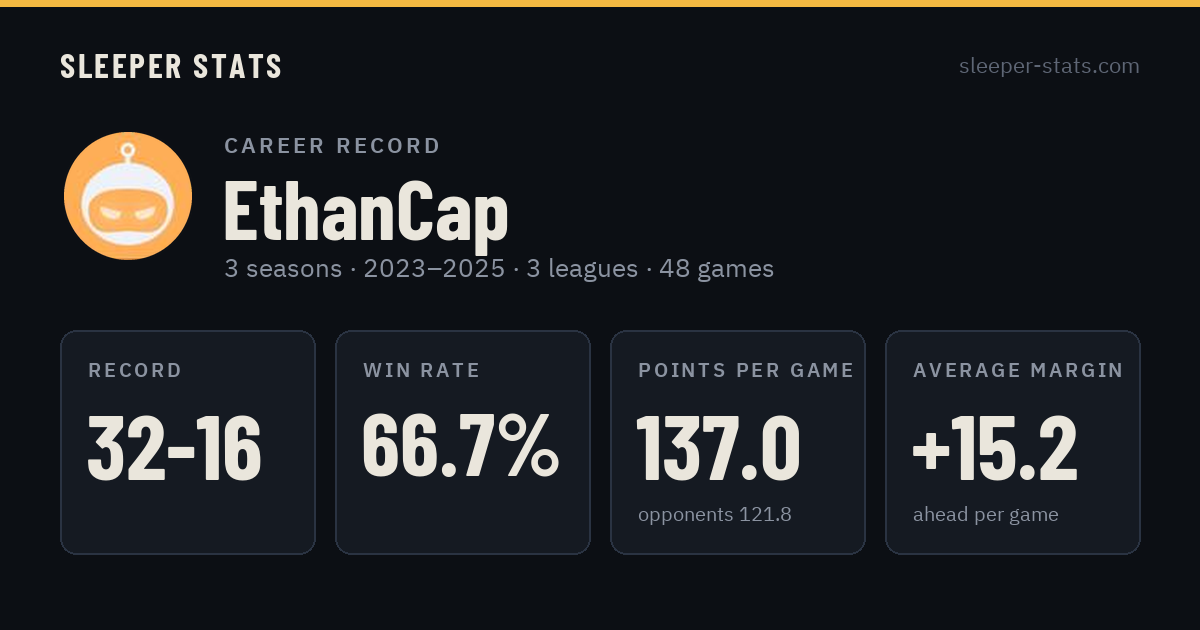The width and height of the screenshot is (1200, 630).
Task: Select the EthanCap username heading
Action: [x=366, y=211]
